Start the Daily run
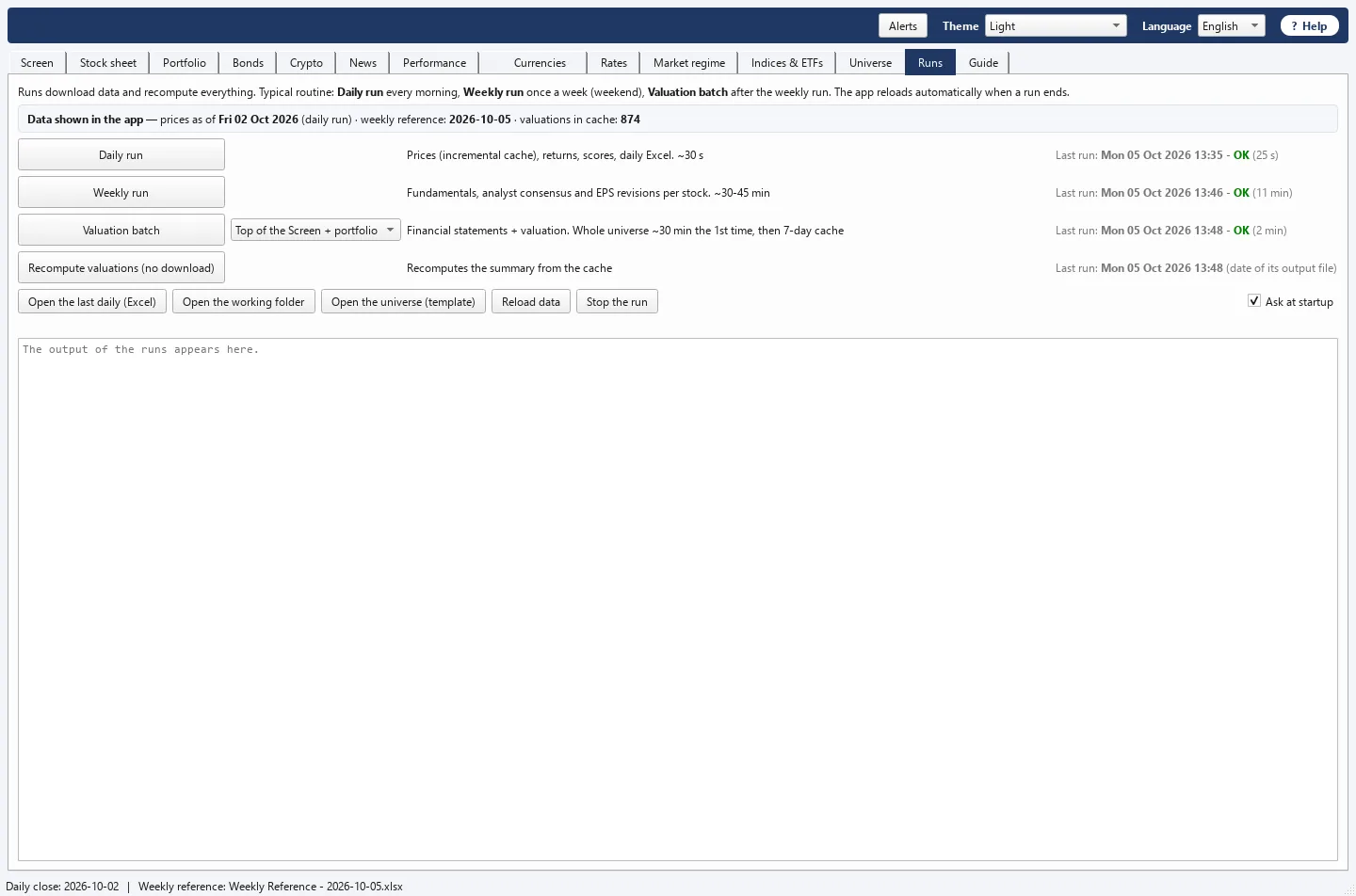 pyautogui.click(x=121, y=155)
